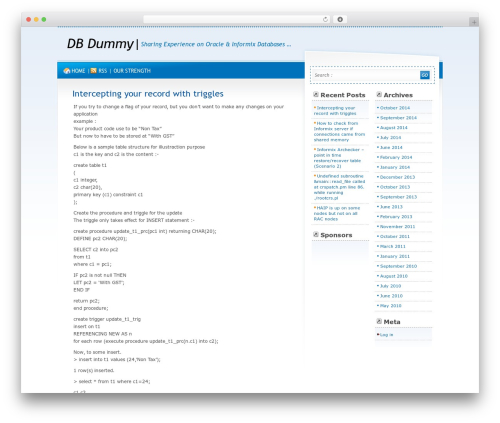
Task: Click the Recent Posts heading icon
Action: tap(316, 95)
